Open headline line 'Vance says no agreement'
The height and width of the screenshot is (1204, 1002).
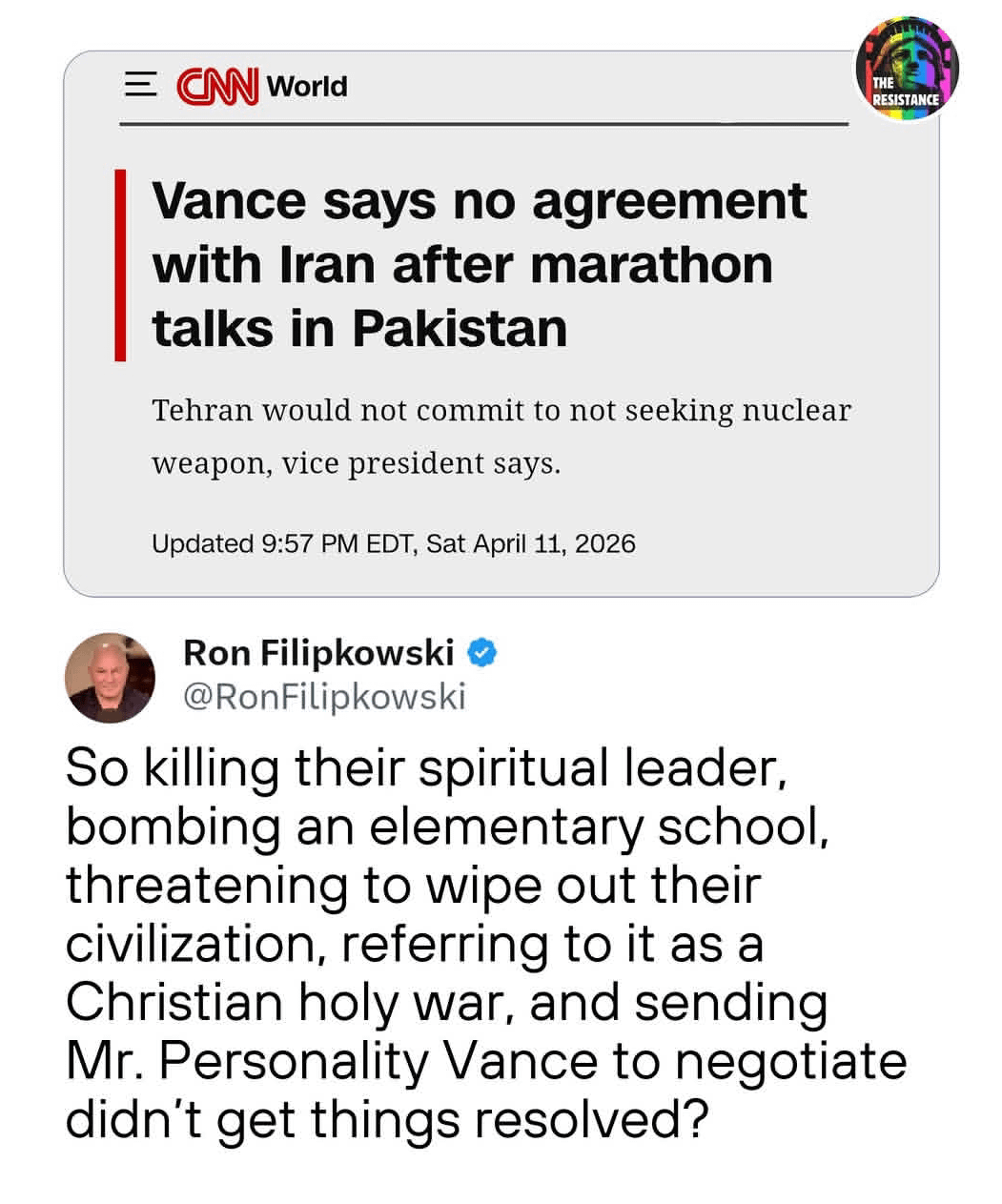[x=479, y=201]
